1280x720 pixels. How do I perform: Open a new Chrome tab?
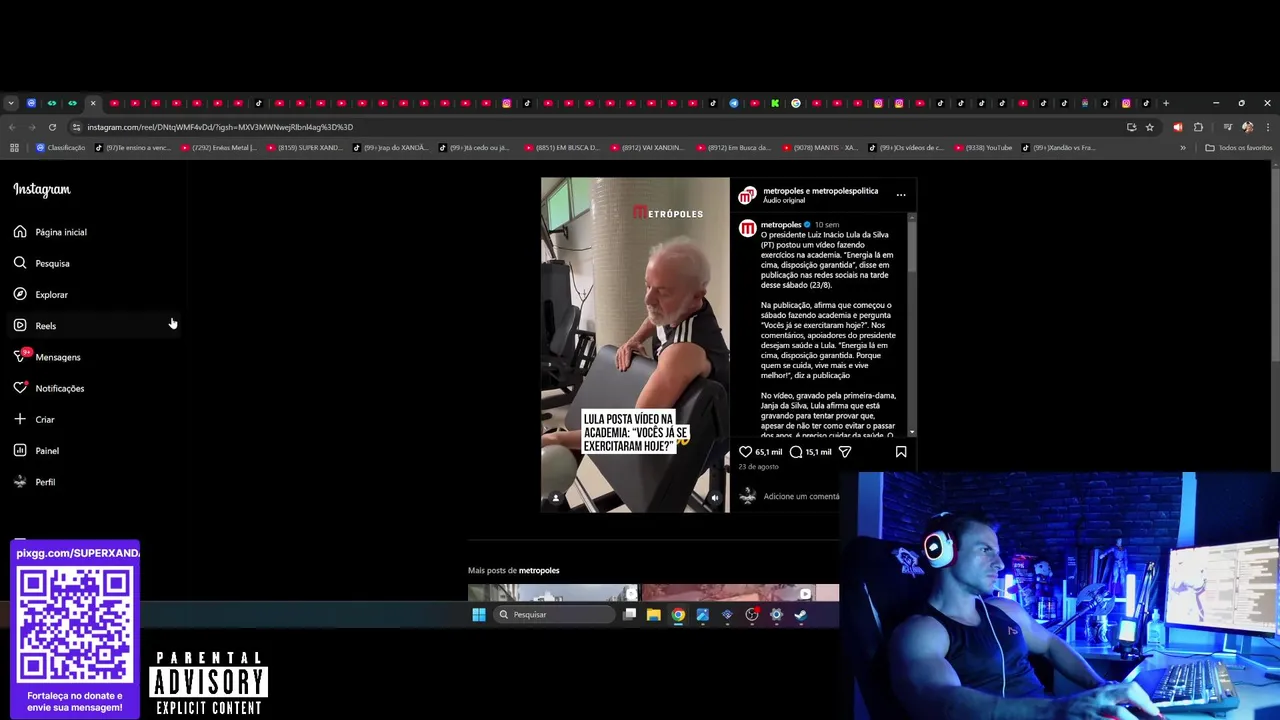(1165, 103)
